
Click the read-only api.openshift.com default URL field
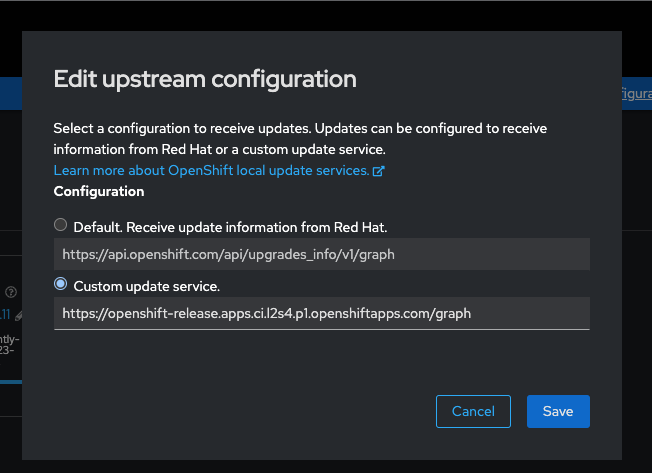[x=321, y=254]
